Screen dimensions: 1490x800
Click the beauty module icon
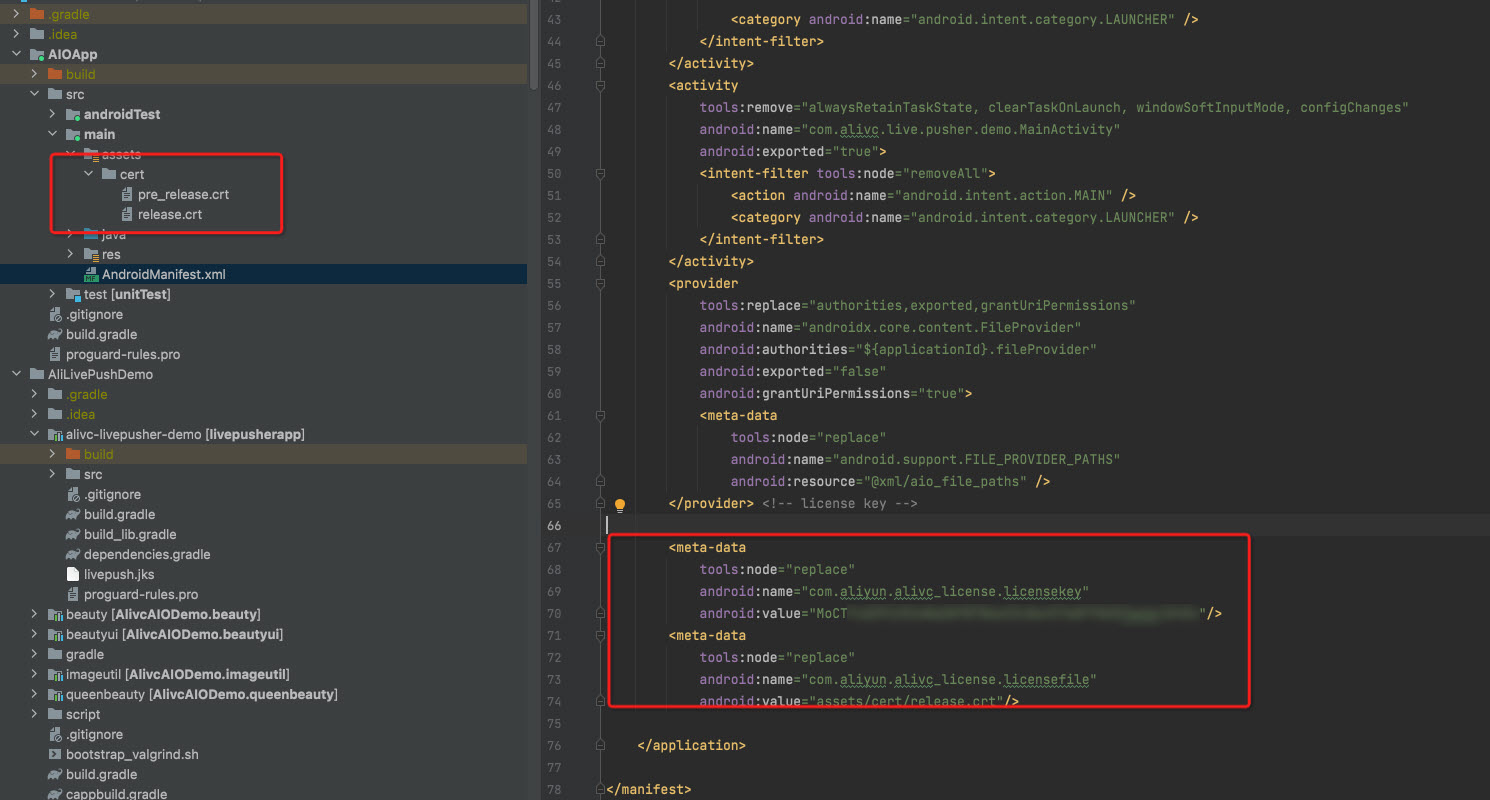(x=55, y=614)
